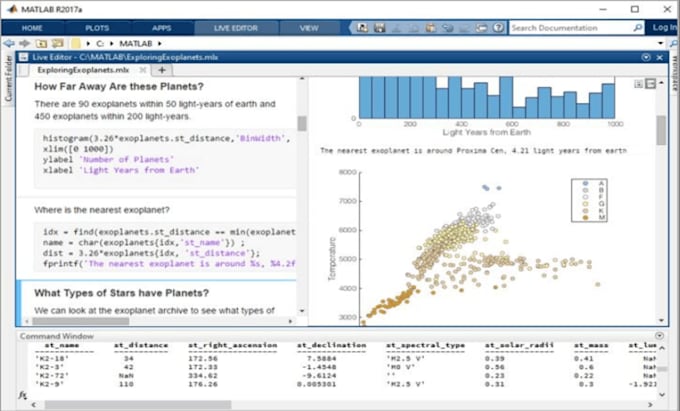Select C: in the folder path
Image resolution: width=680 pixels, height=411 pixels.
[100, 43]
